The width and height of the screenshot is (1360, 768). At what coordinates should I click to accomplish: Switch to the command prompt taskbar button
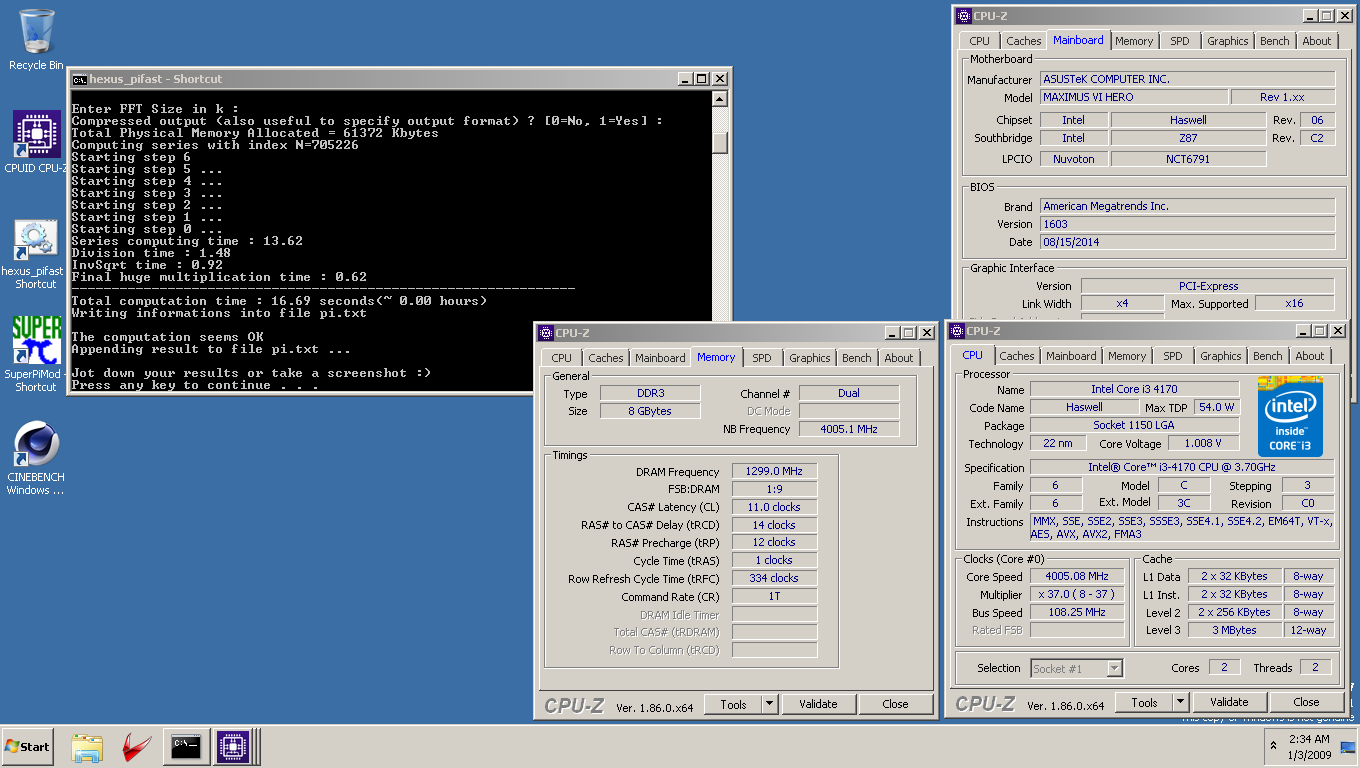click(x=186, y=746)
